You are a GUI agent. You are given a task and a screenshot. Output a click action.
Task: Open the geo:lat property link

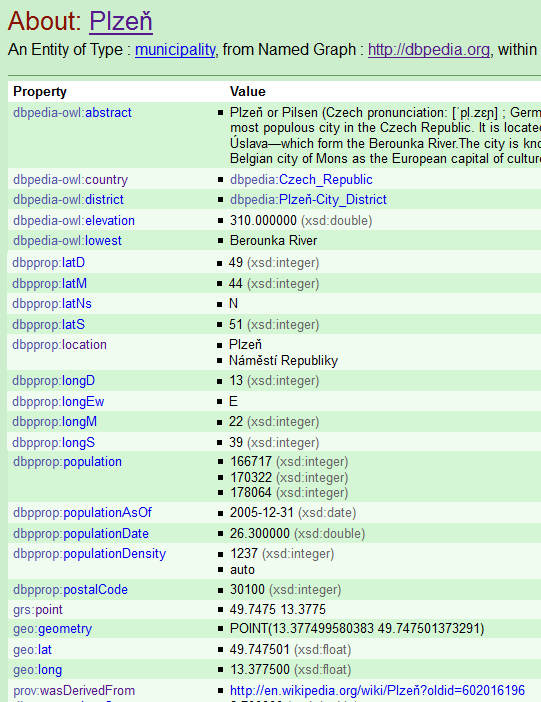32,650
